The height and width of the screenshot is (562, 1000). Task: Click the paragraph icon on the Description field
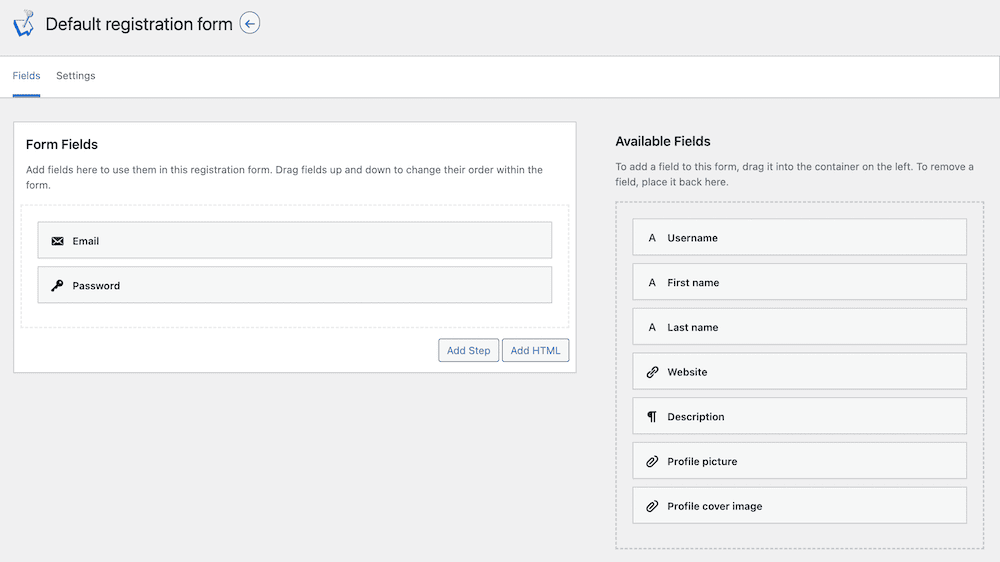pos(652,417)
